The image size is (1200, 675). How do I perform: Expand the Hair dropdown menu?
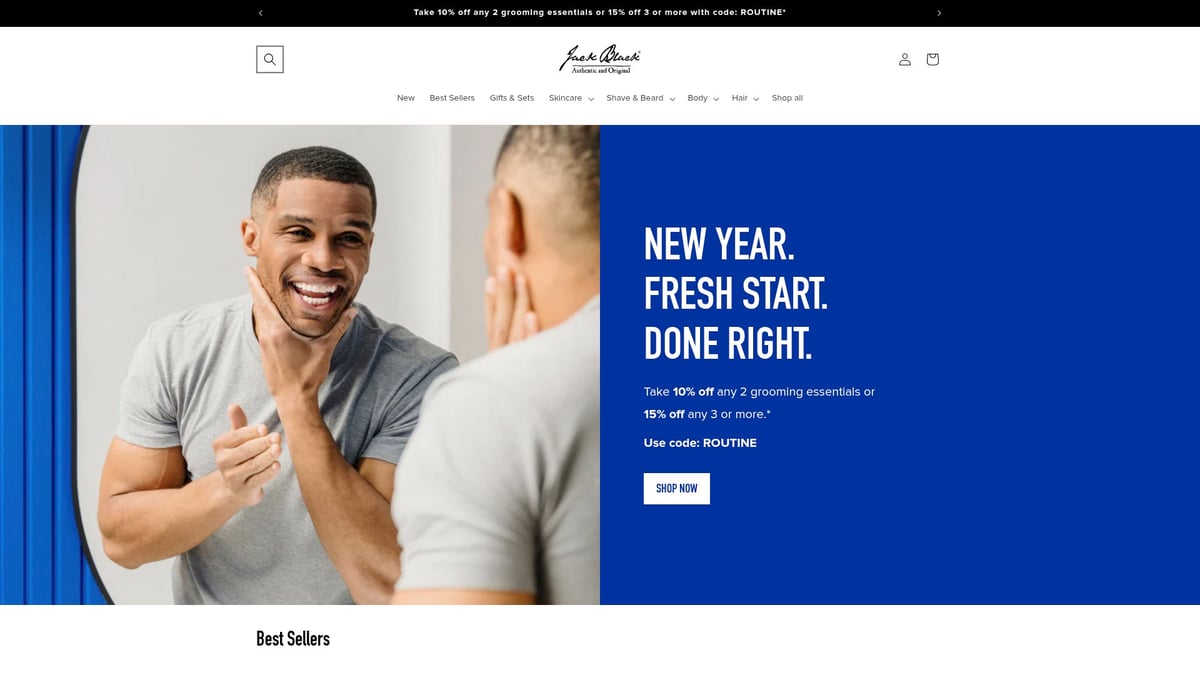coord(745,98)
